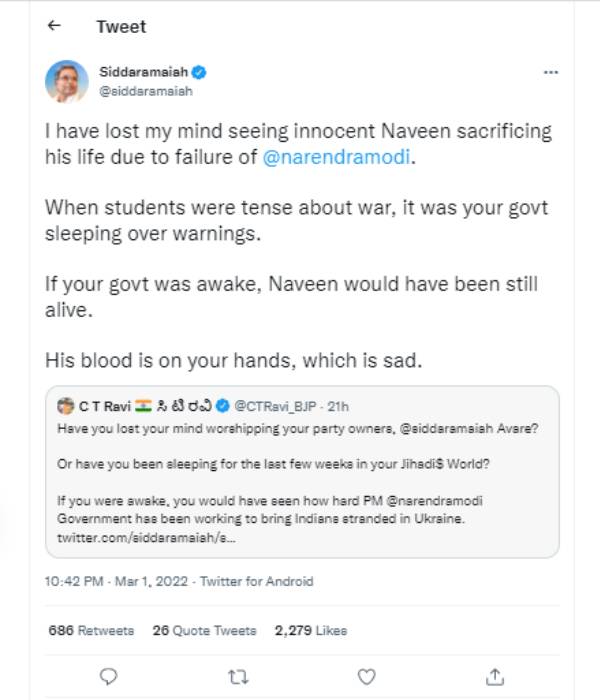This screenshot has height=700, width=600.
Task: Click C T Ravi's small avatar
Action: click(x=66, y=405)
